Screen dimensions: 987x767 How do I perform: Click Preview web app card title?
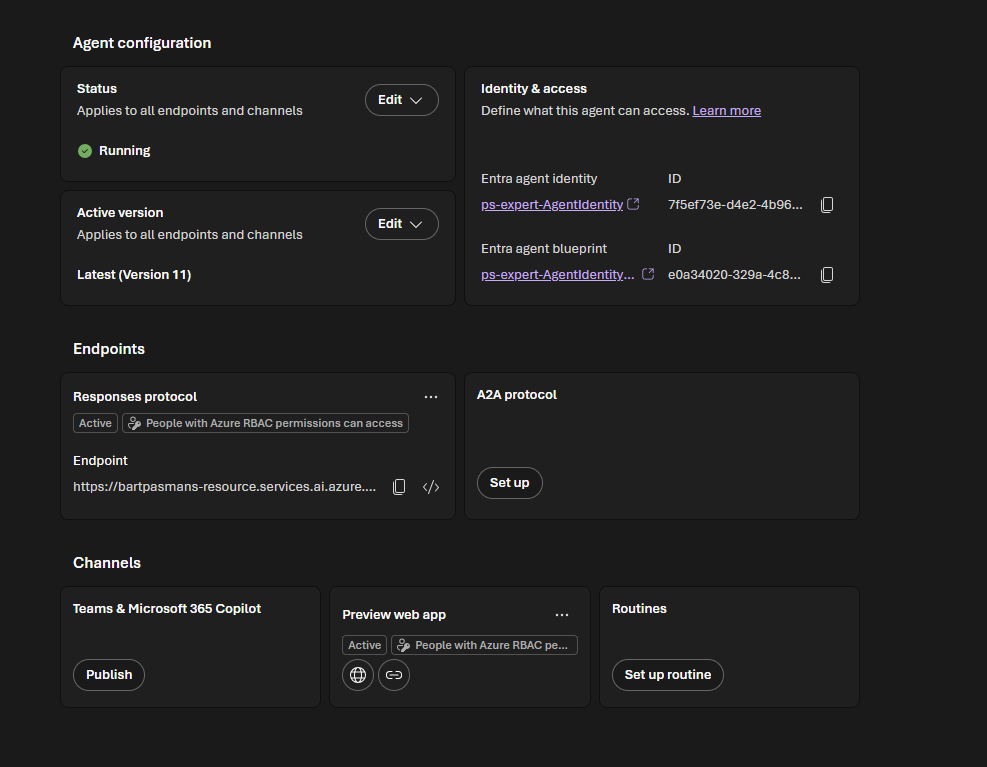pyautogui.click(x=394, y=615)
